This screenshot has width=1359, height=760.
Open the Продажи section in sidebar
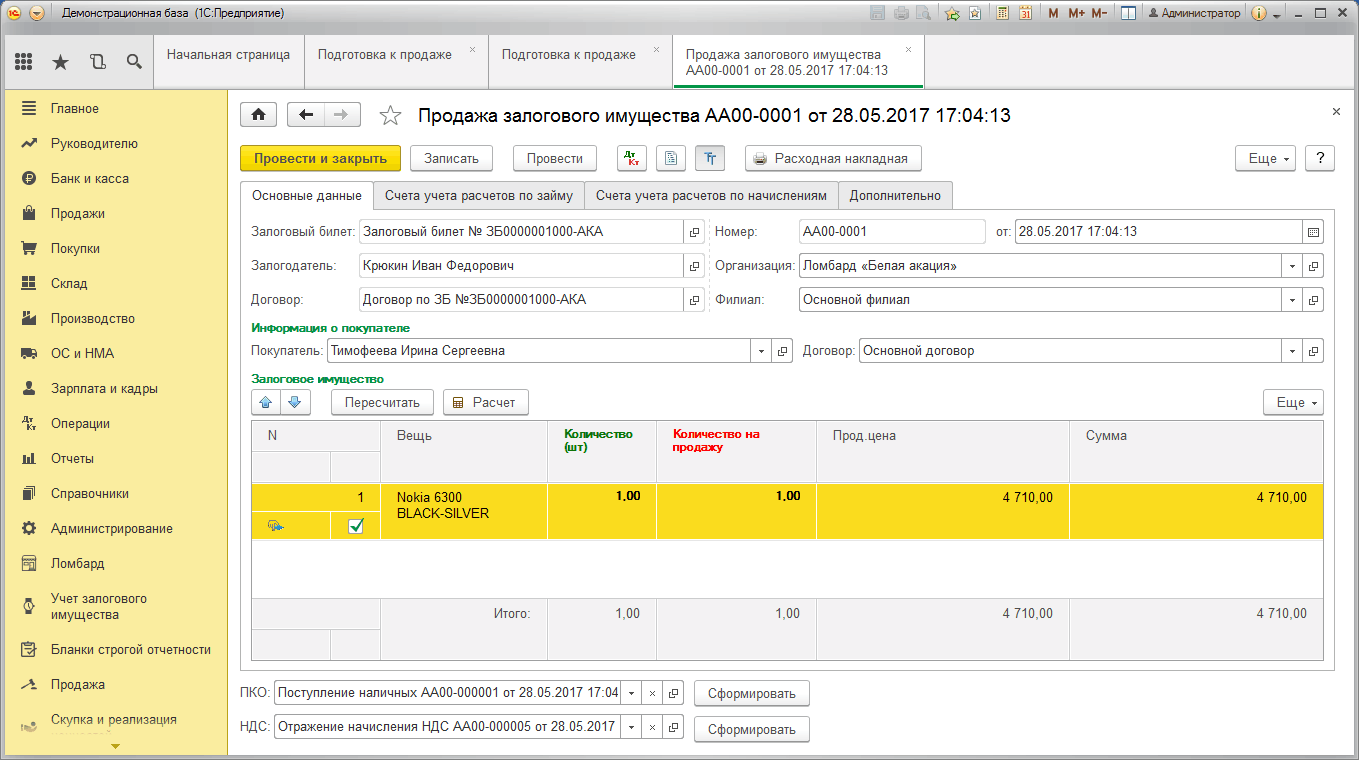click(x=78, y=213)
